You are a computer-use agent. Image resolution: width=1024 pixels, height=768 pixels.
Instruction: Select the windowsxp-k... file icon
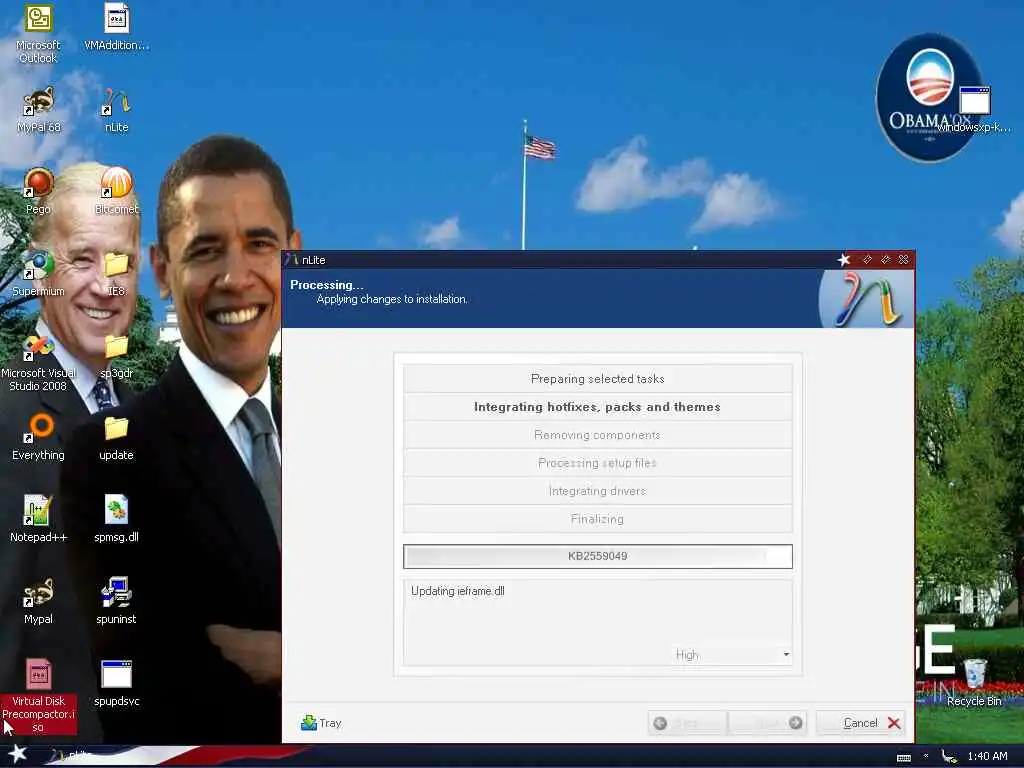974,109
